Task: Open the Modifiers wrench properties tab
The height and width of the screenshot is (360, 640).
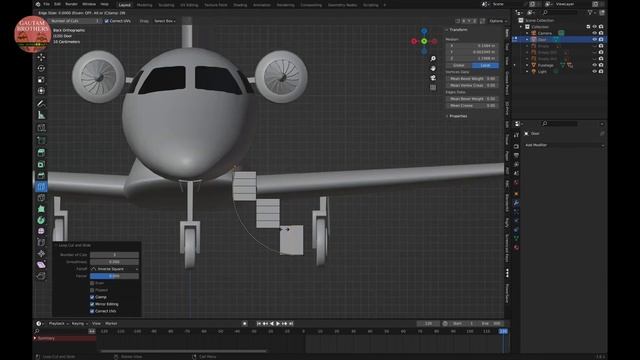Action: (516, 203)
